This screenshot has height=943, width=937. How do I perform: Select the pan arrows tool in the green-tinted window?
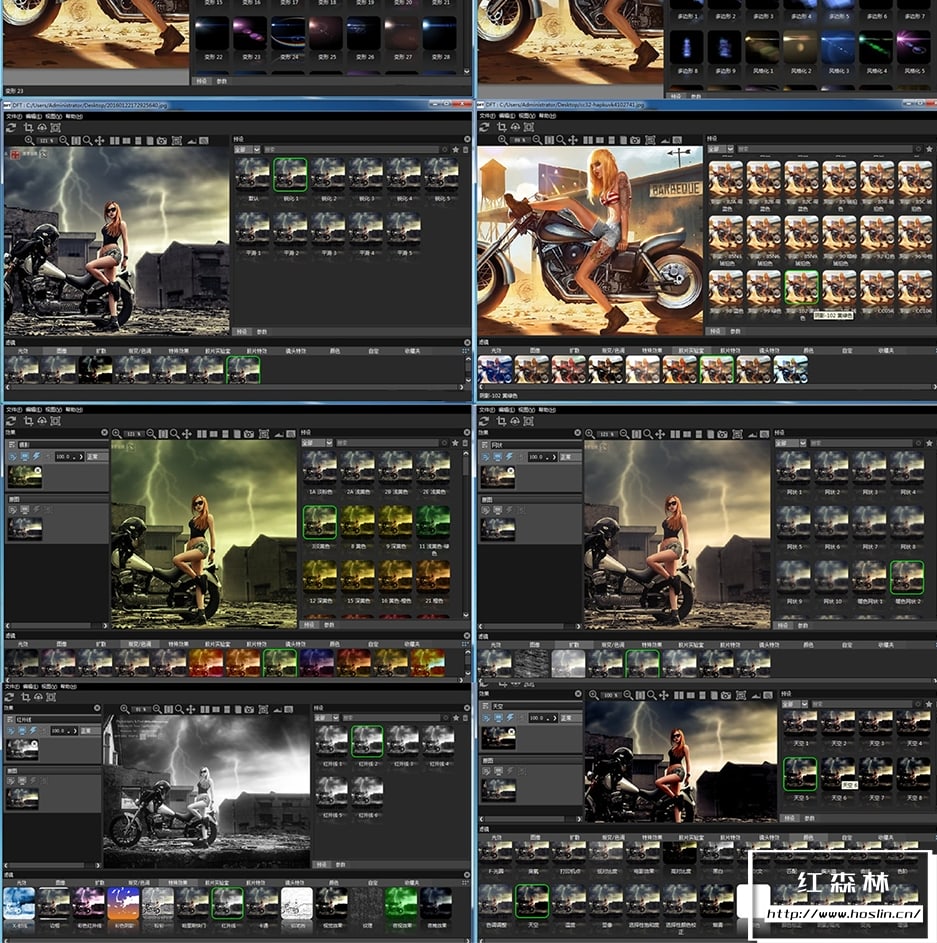186,434
